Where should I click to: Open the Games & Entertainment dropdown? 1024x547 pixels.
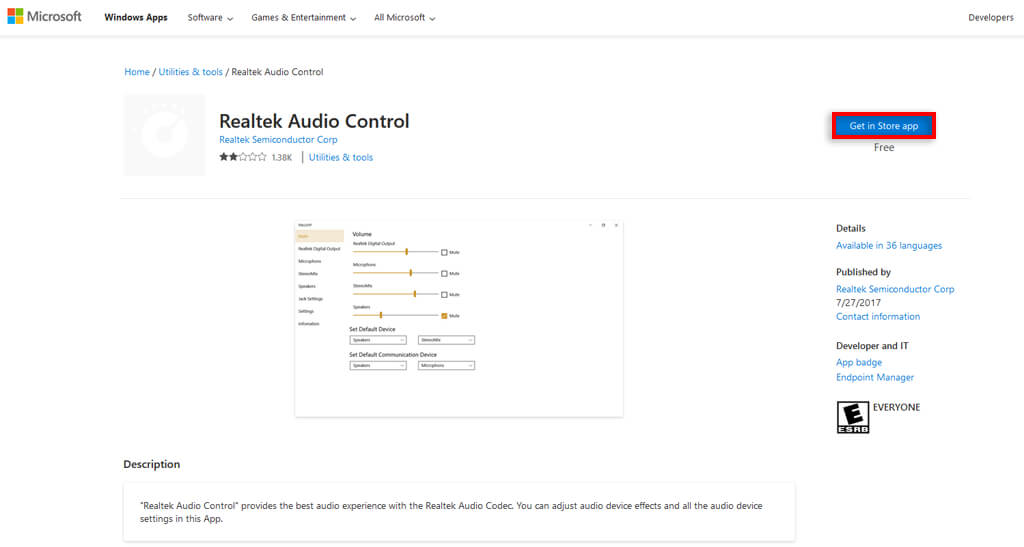[303, 18]
